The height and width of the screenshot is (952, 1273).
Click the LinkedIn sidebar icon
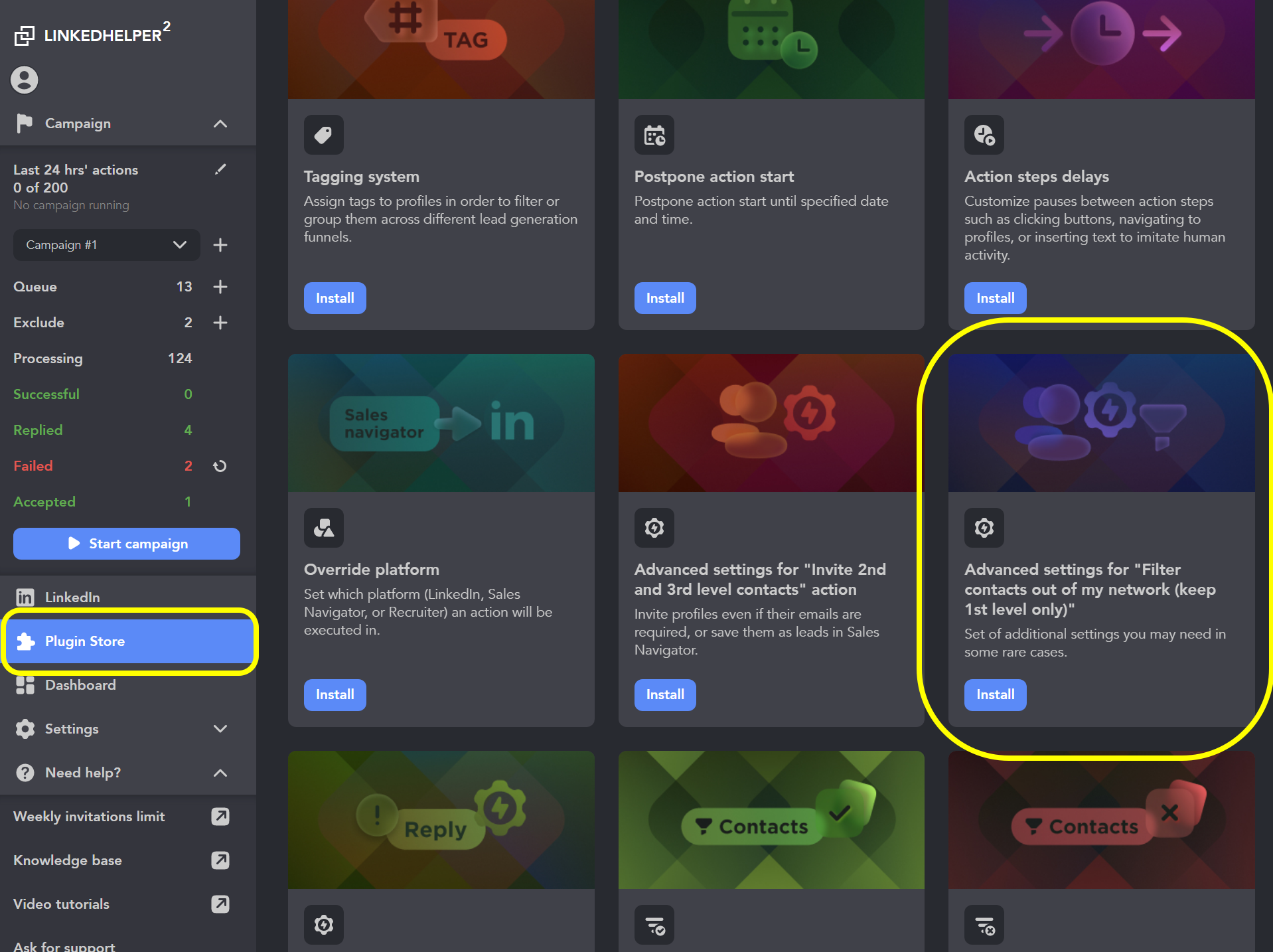point(25,597)
